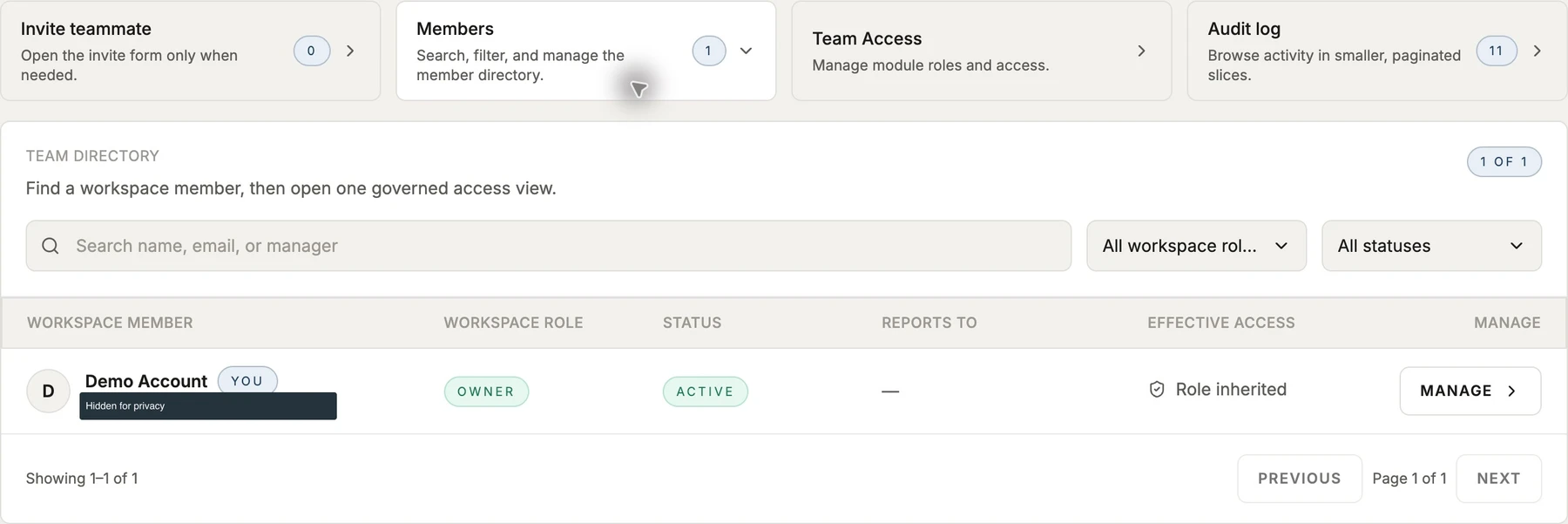Screen dimensions: 1568x524
Task: Click the REPORTS TO column header
Action: tap(929, 323)
